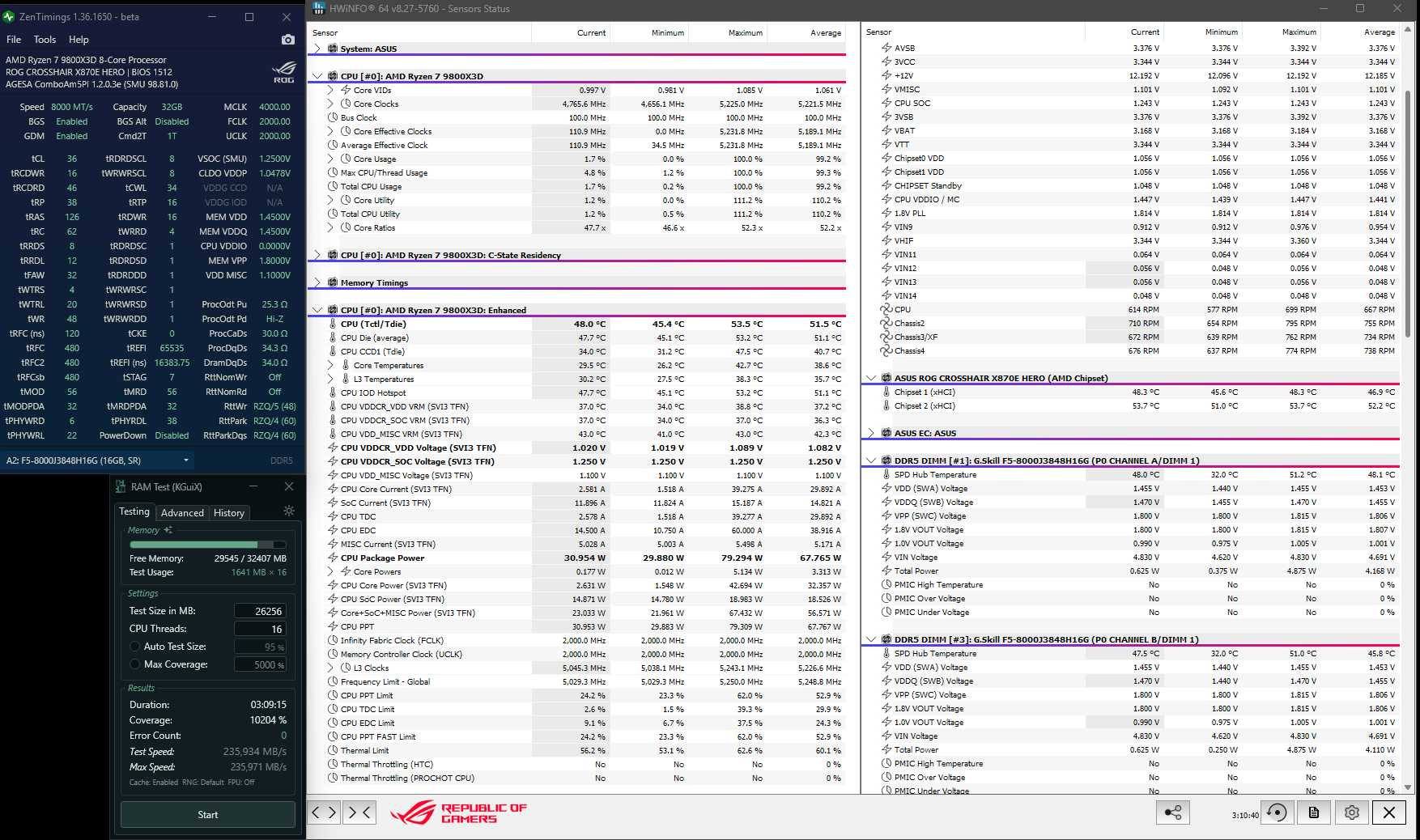This screenshot has width=1420, height=840.
Task: Click the lightning icon for CPU VDDCR_VDD Voltage
Action: coord(333,448)
